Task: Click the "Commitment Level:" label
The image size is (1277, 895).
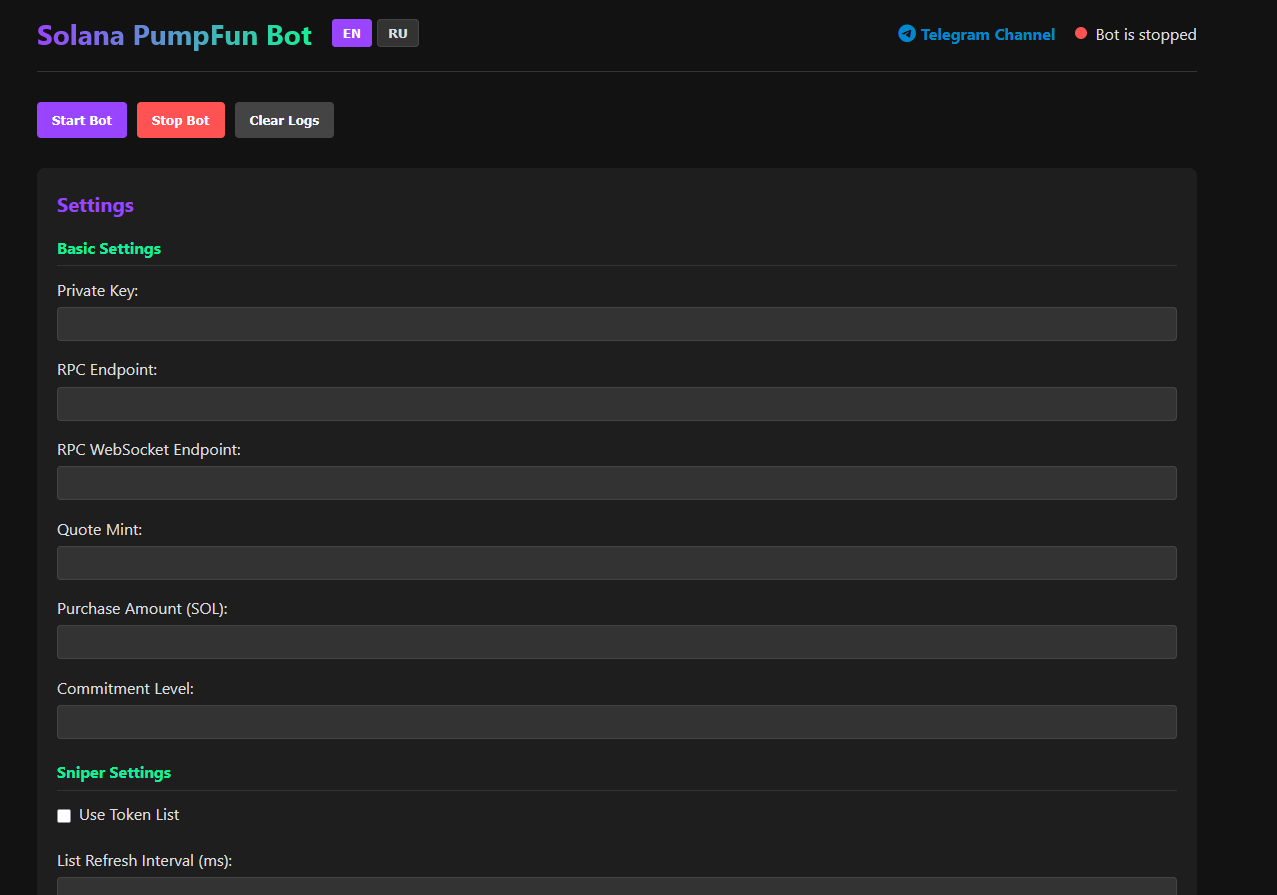Action: [x=125, y=689]
